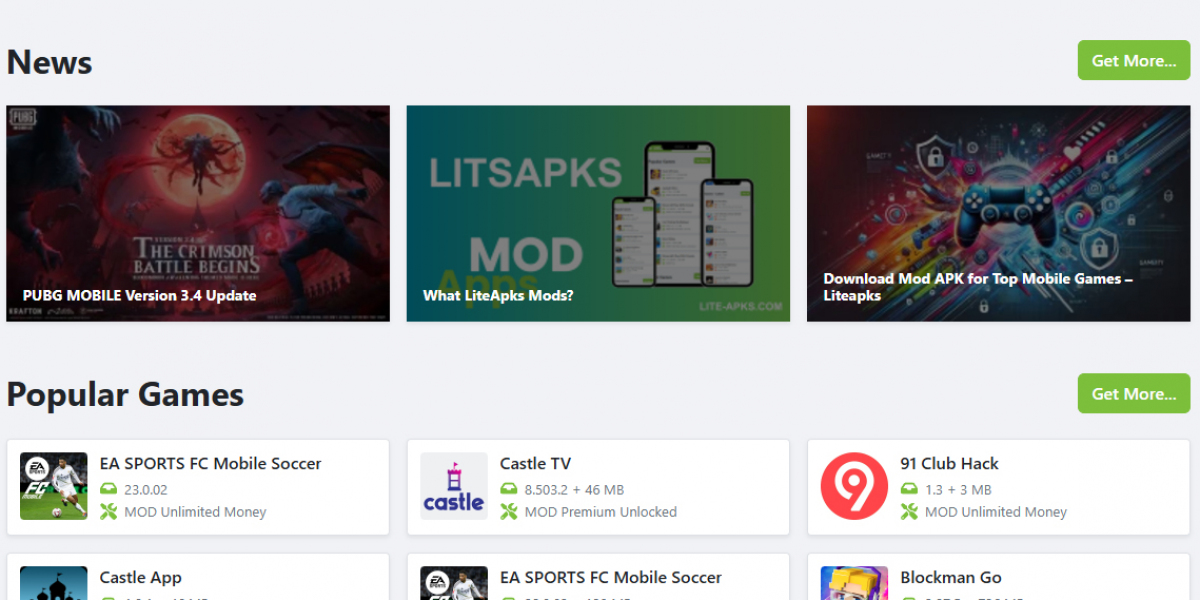Open Download Mod APK for Top Mobile Games article
This screenshot has width=1200, height=600.
[999, 214]
